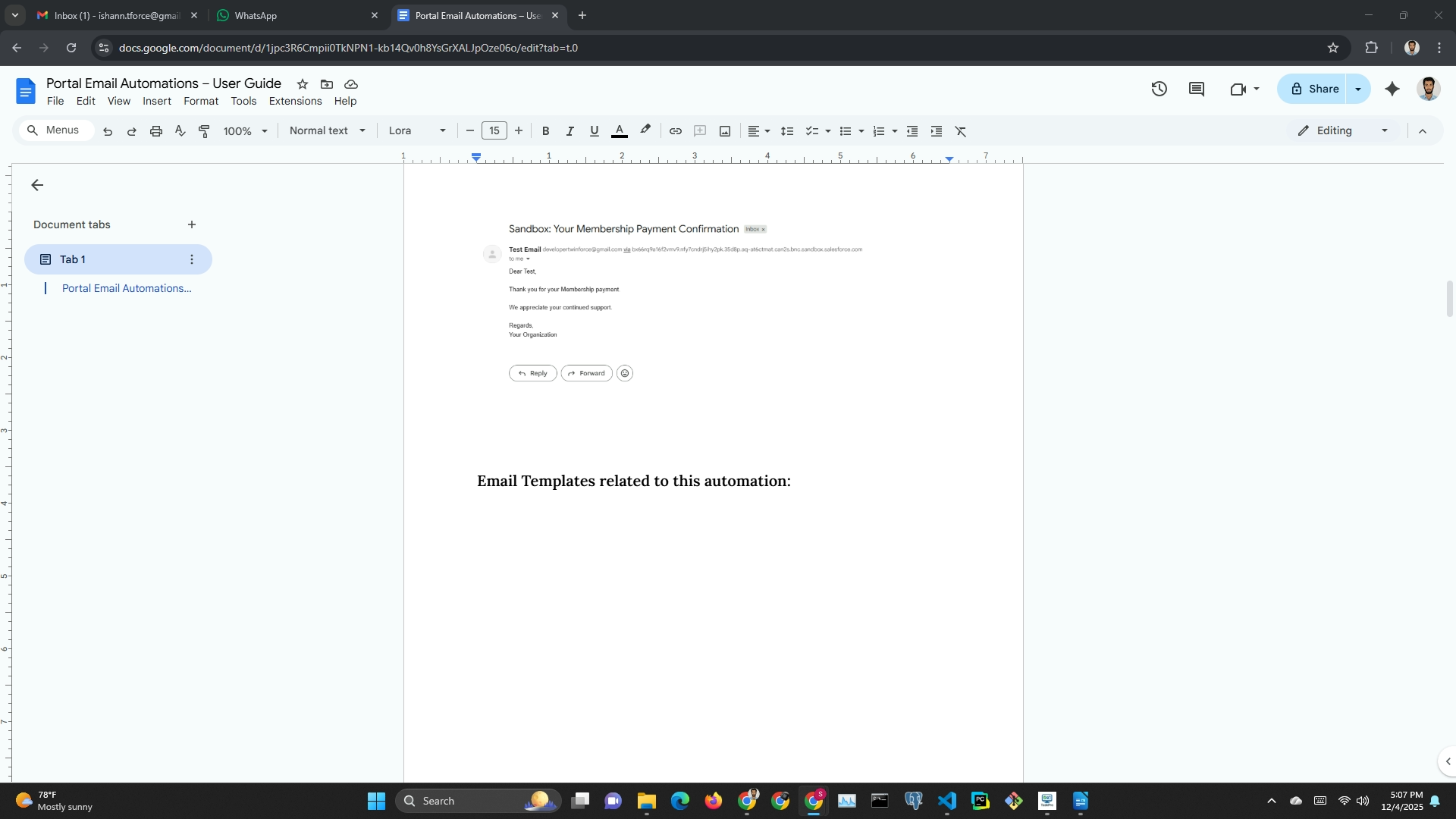Image resolution: width=1456 pixels, height=819 pixels.
Task: Open Gemini sparkle icon
Action: [1392, 89]
